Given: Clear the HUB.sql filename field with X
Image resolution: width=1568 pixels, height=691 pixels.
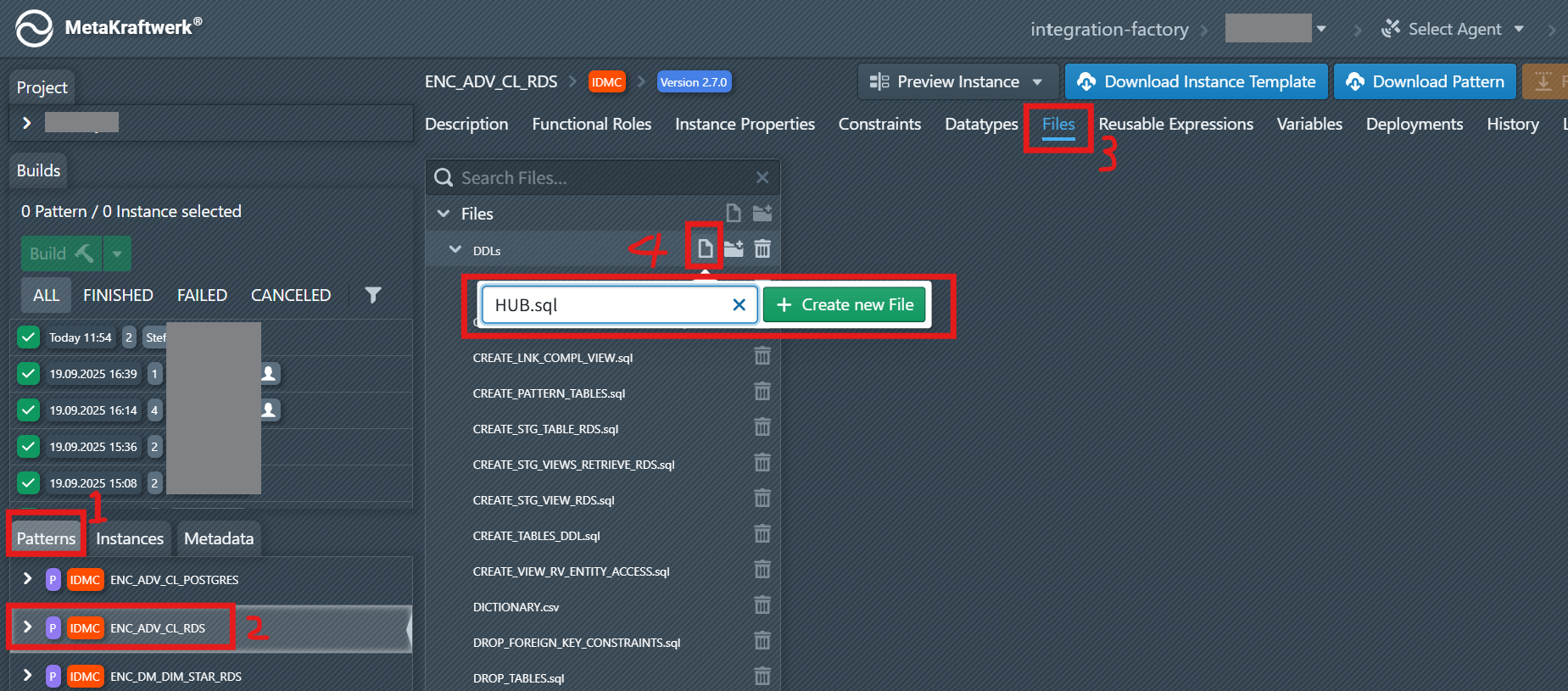Looking at the screenshot, I should [739, 305].
